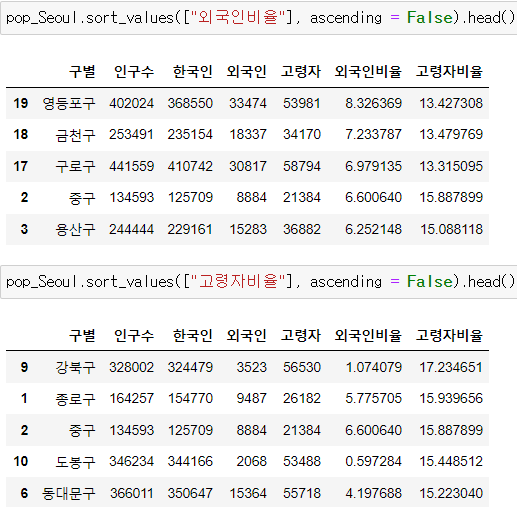The image size is (517, 507).
Task: Click the 영등포구 cell
Action: point(69,103)
